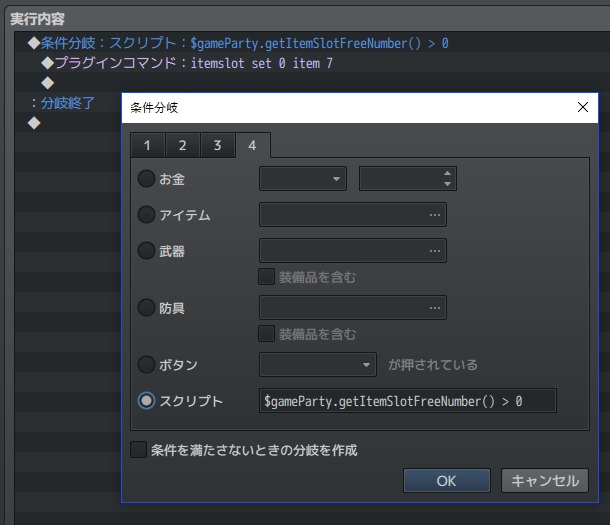Select tab 4 in 条件分岐 dialog
610x525 pixels.
253,145
